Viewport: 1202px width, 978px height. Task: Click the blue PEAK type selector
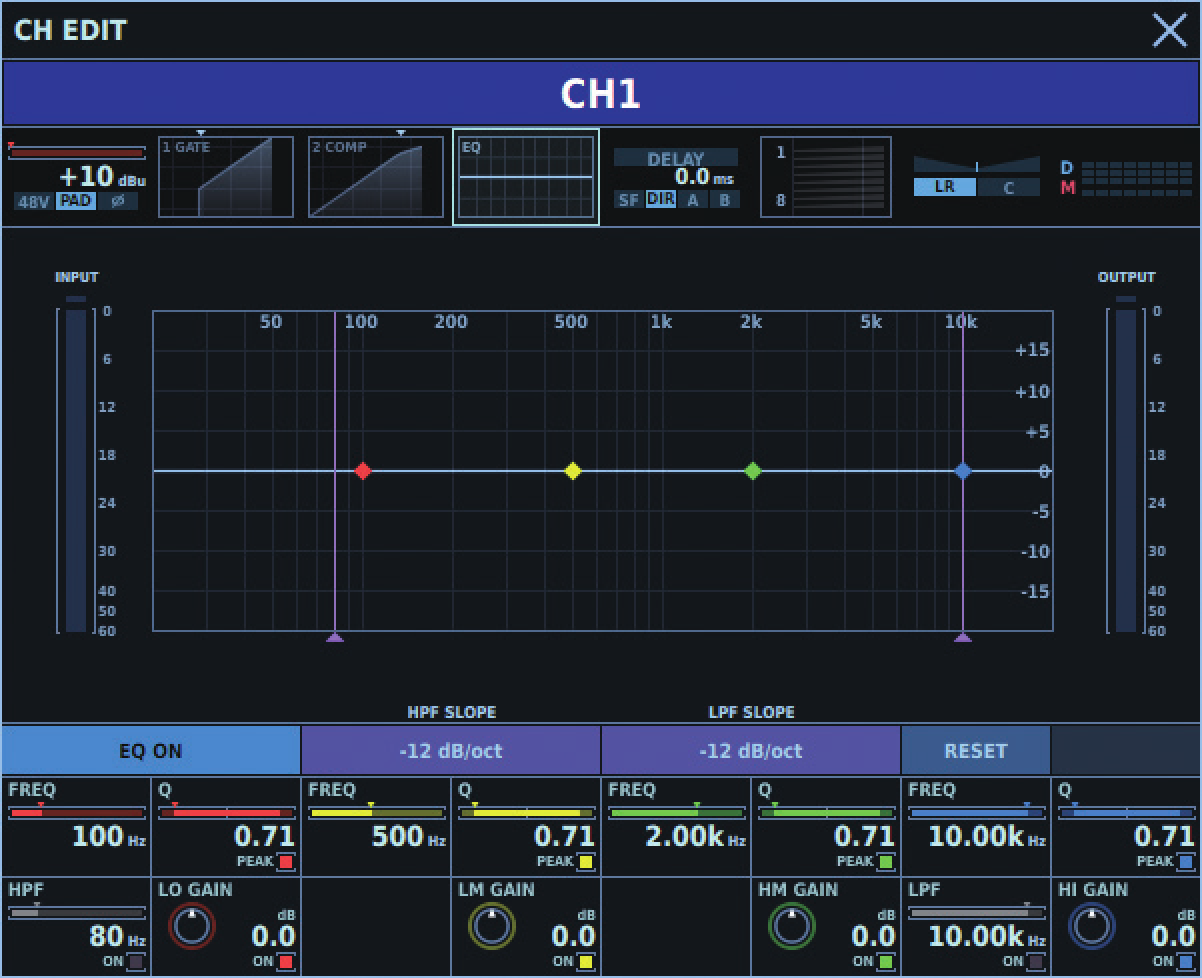tap(1186, 861)
